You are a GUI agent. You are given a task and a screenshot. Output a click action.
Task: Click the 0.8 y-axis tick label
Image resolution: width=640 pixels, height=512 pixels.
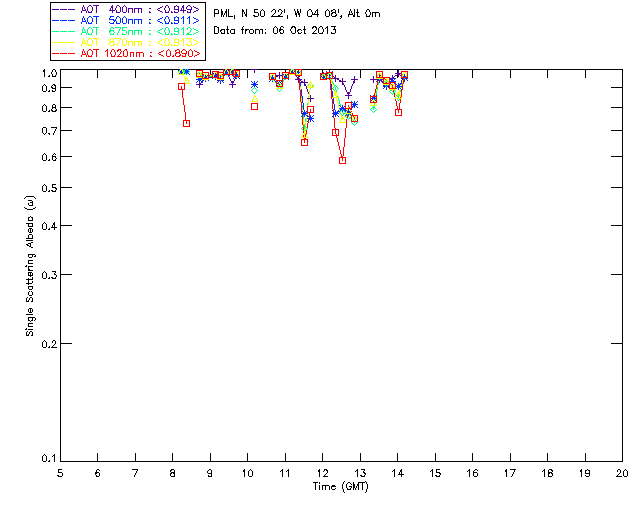pyautogui.click(x=49, y=108)
